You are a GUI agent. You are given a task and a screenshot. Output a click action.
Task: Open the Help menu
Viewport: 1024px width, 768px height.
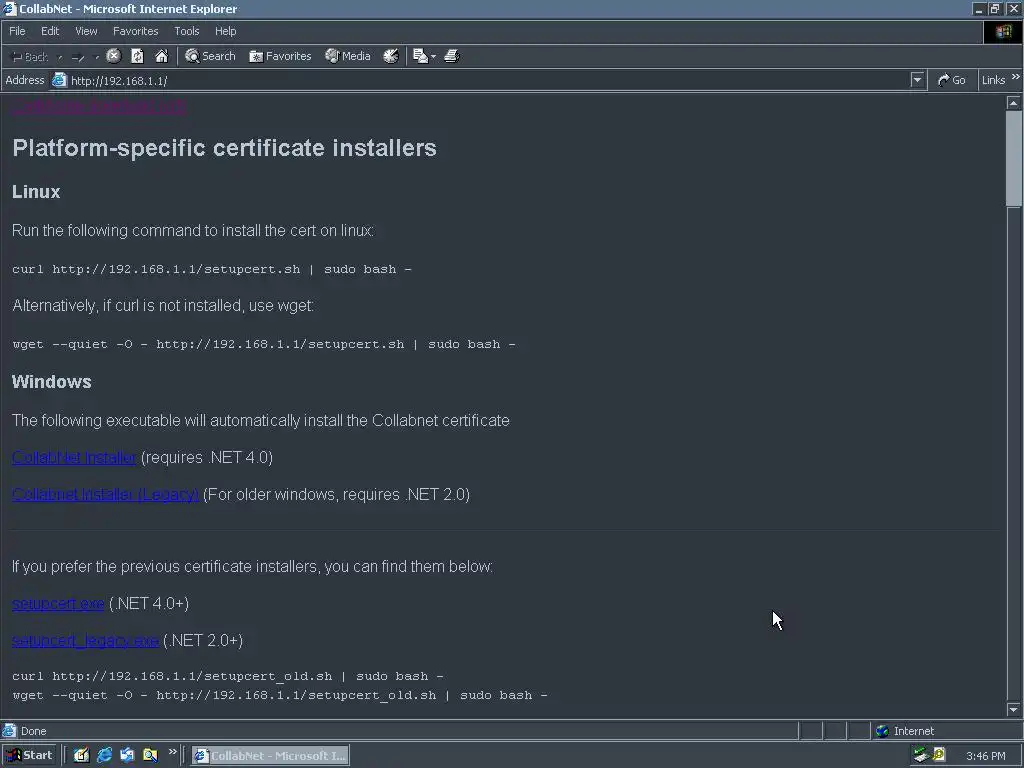coord(225,31)
